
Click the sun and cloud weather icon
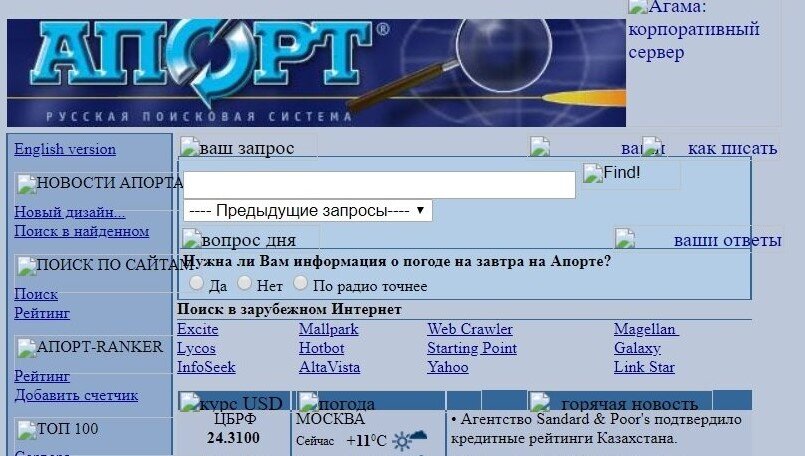click(409, 440)
